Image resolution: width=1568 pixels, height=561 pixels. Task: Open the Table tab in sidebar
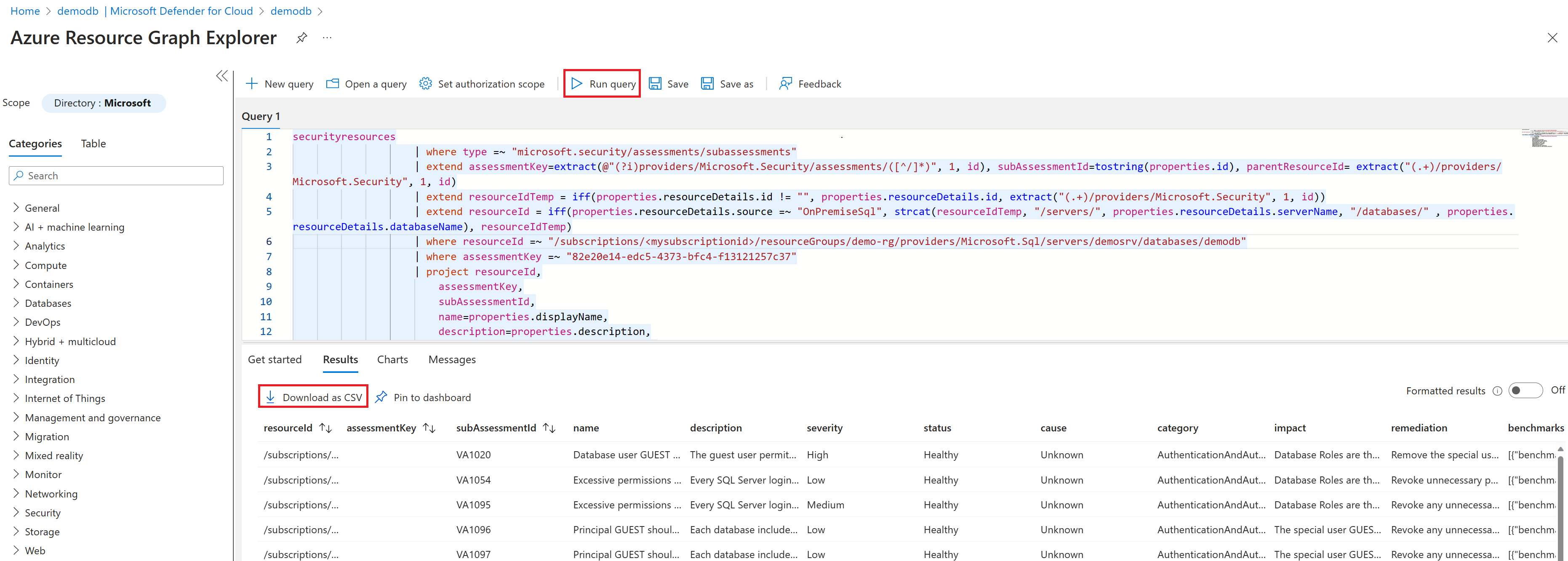click(x=93, y=144)
